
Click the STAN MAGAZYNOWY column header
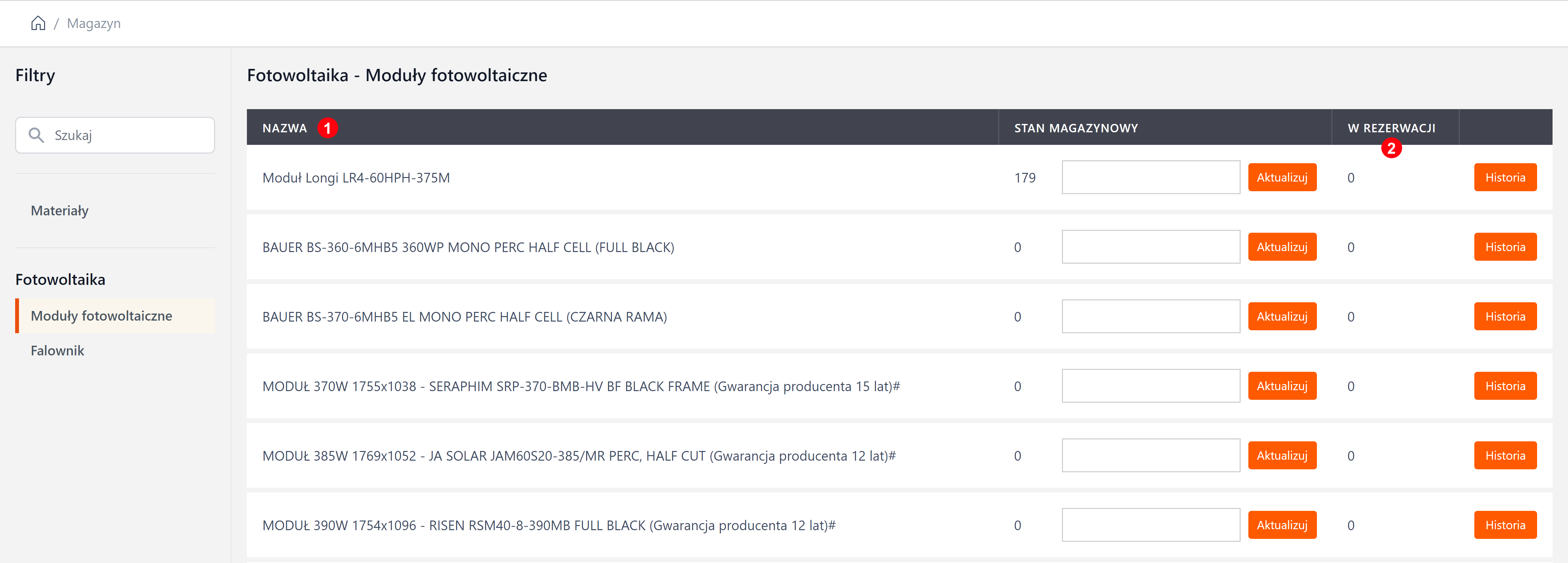pos(1075,128)
